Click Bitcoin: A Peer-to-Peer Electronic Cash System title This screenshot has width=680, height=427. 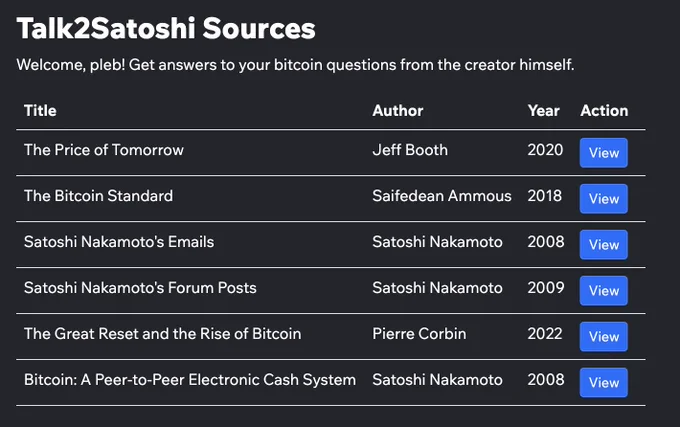coord(190,380)
